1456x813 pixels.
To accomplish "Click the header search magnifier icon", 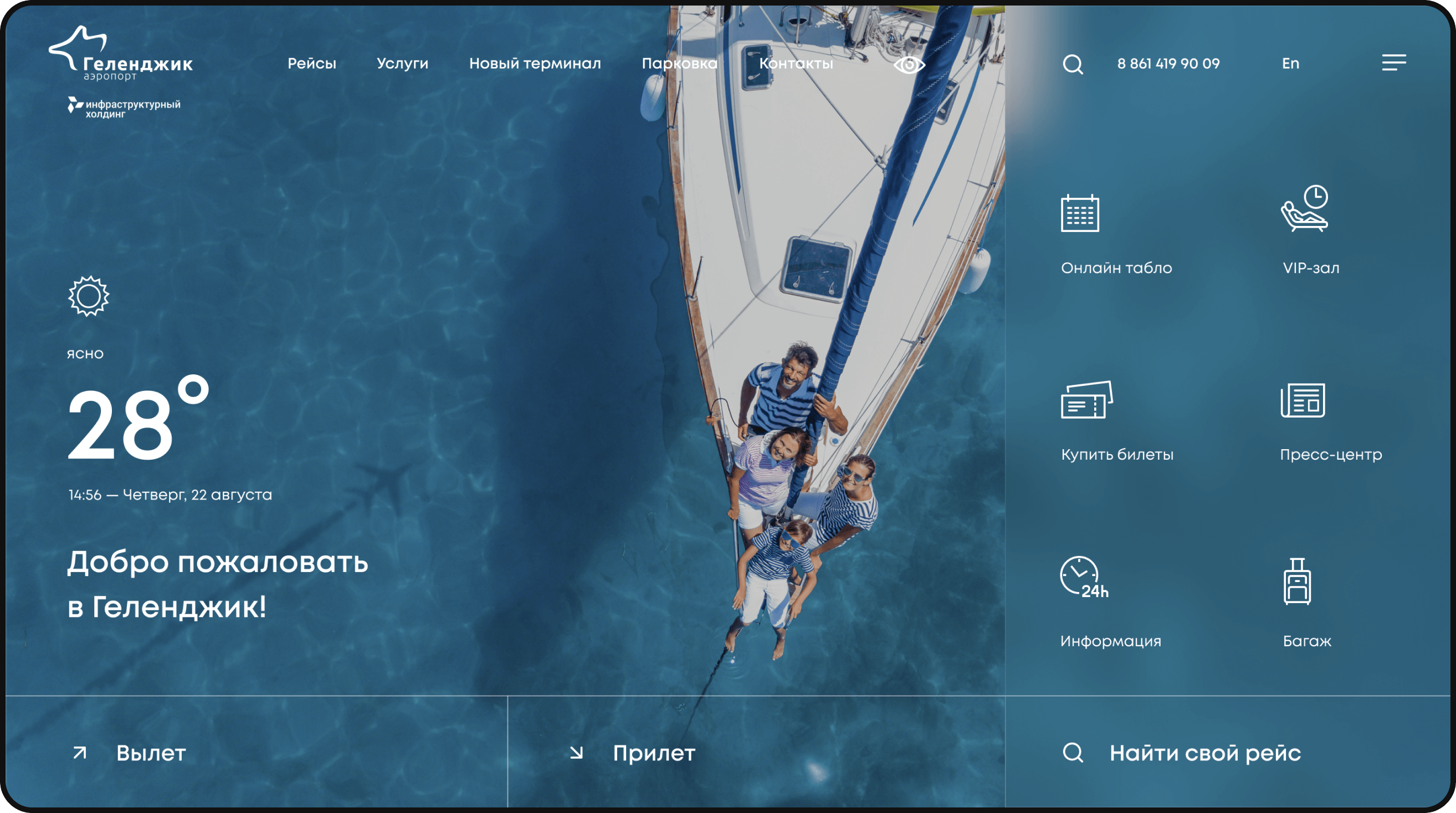I will pyautogui.click(x=1072, y=64).
